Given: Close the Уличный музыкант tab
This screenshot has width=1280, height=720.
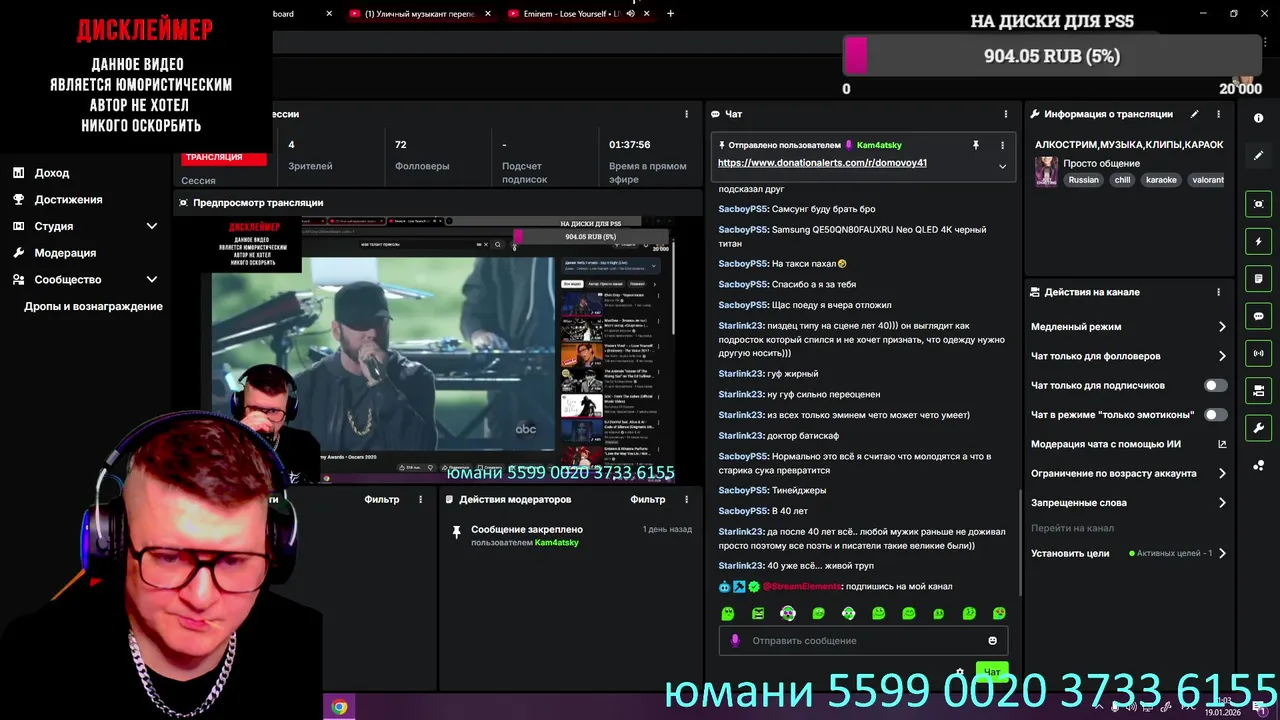Looking at the screenshot, I should click(488, 14).
